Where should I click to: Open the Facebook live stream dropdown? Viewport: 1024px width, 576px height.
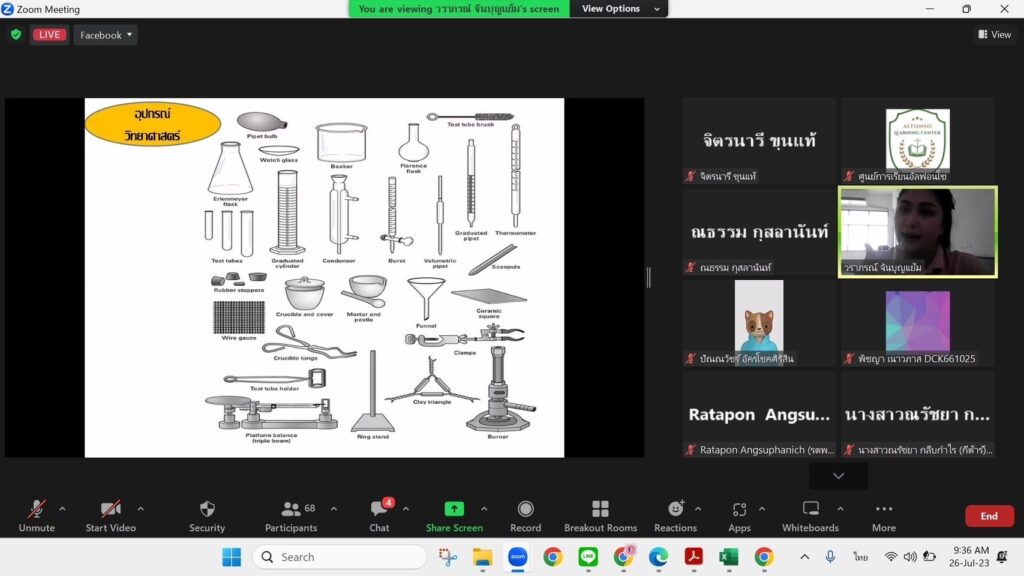106,35
